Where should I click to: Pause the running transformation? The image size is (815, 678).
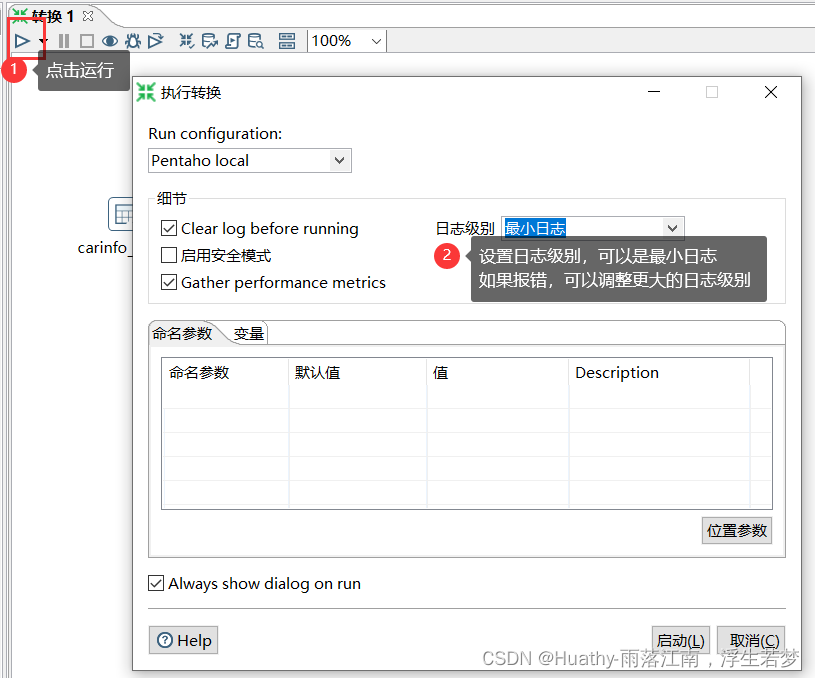point(63,41)
